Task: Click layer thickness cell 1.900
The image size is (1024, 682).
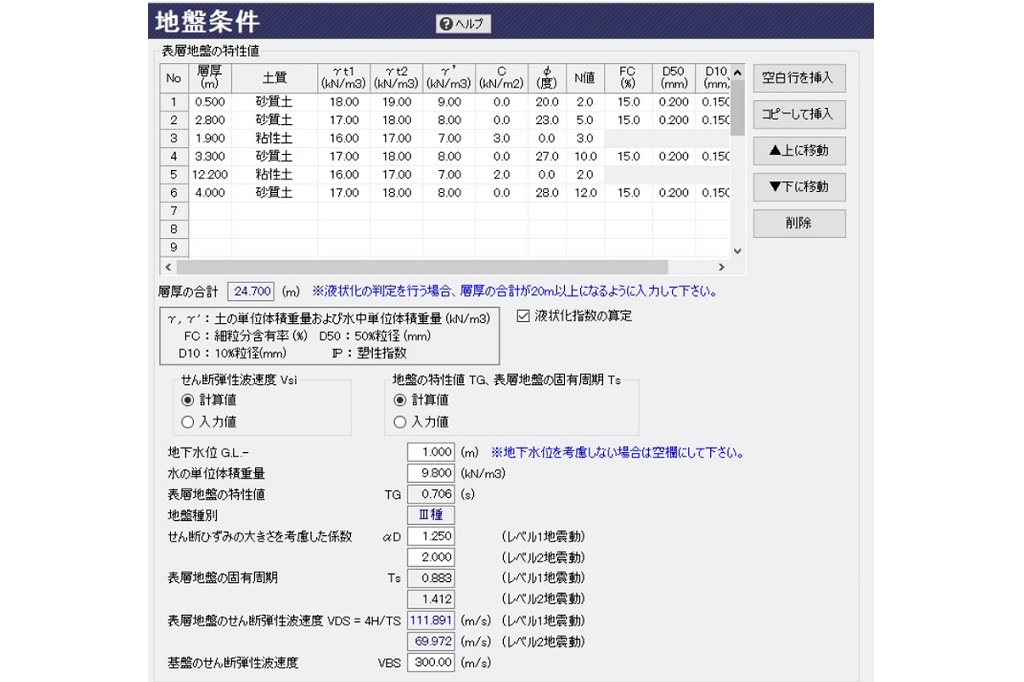Action: point(210,138)
